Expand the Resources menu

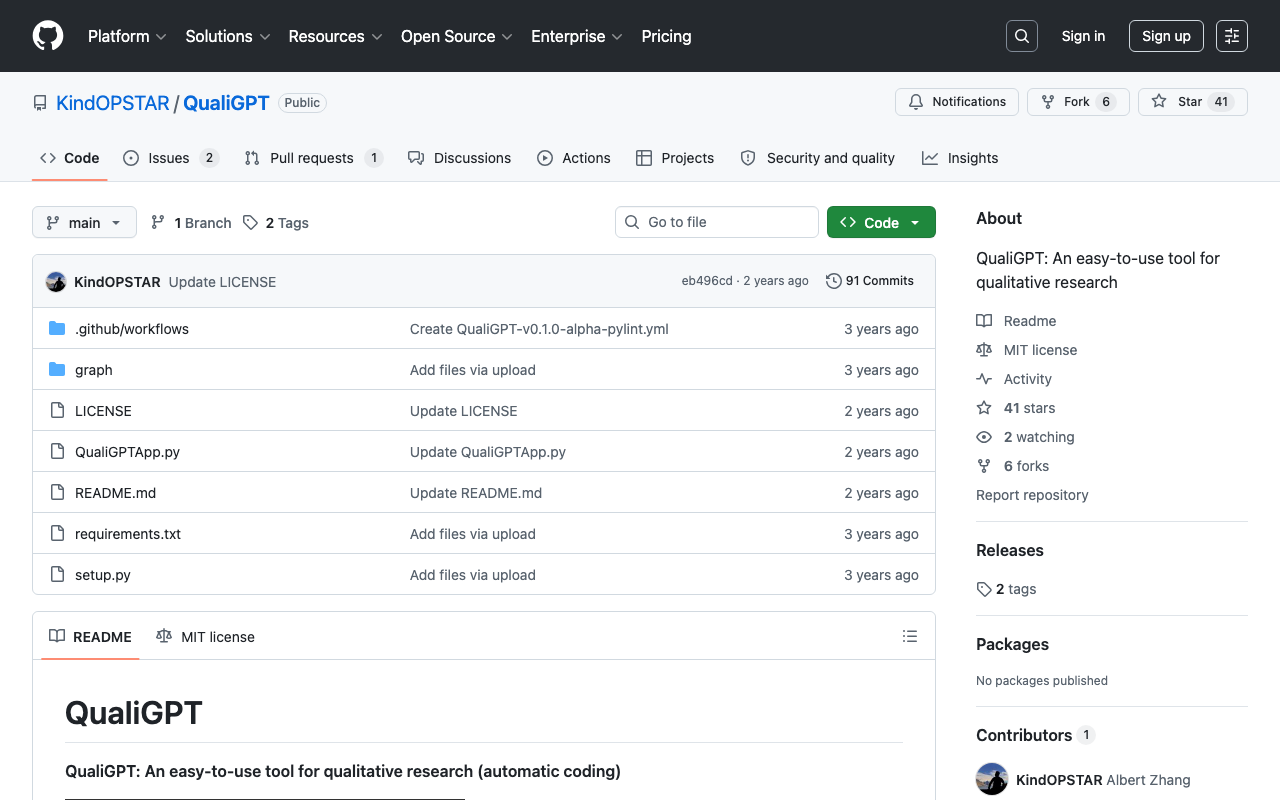click(x=335, y=36)
